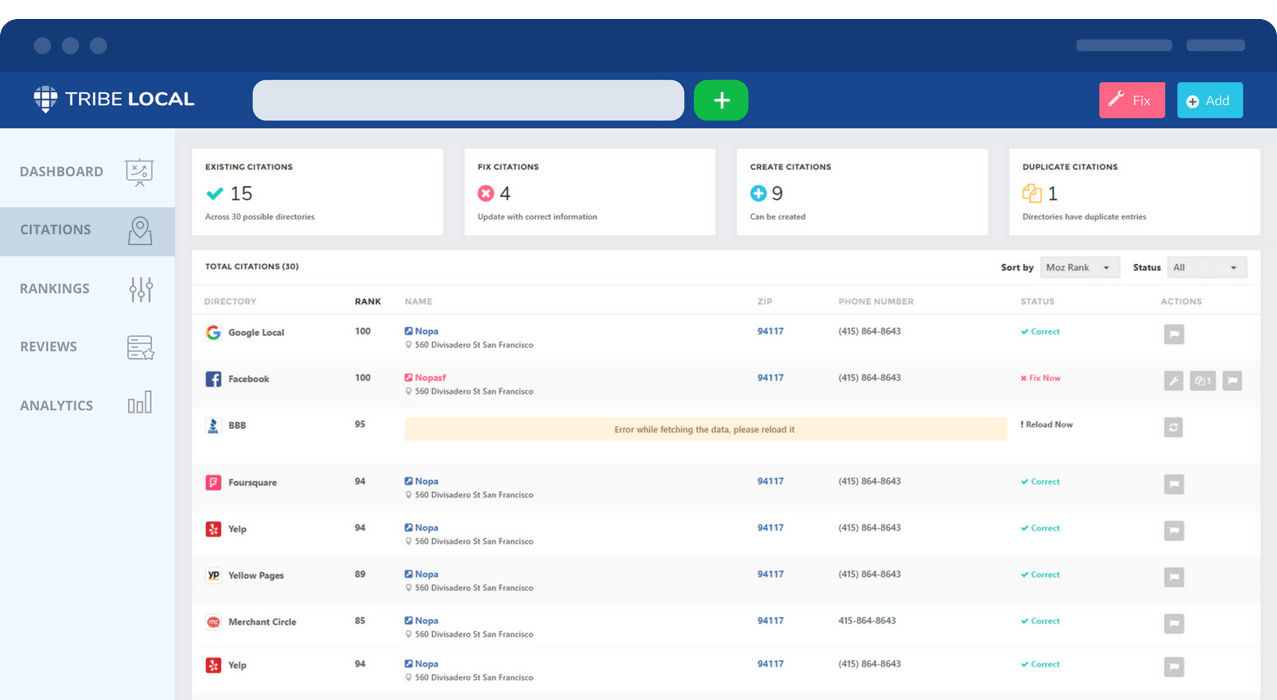This screenshot has height=700, width=1277.
Task: Open the Dashboard sidebar item
Action: [x=87, y=172]
